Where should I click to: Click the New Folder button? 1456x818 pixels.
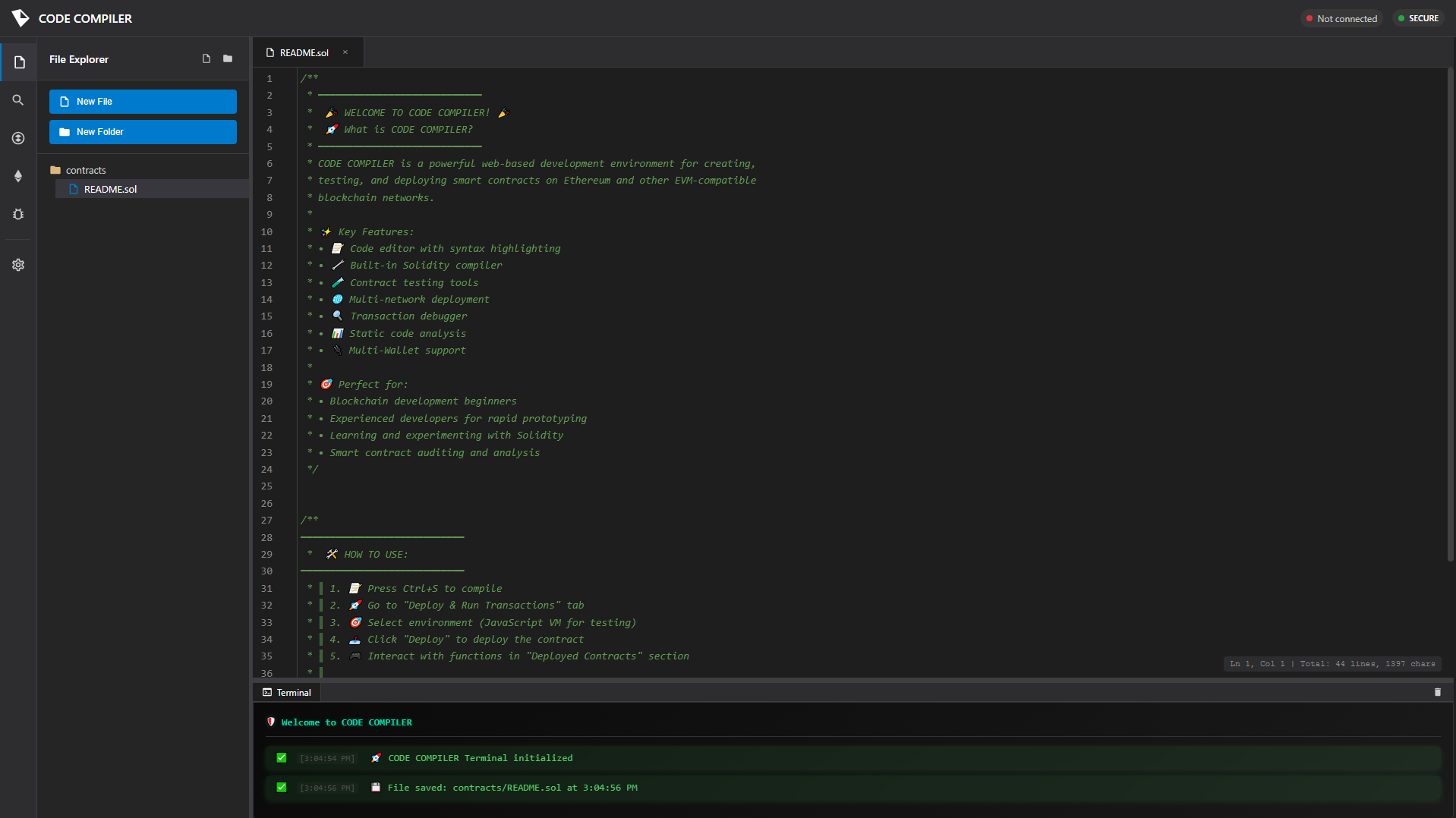(x=143, y=132)
